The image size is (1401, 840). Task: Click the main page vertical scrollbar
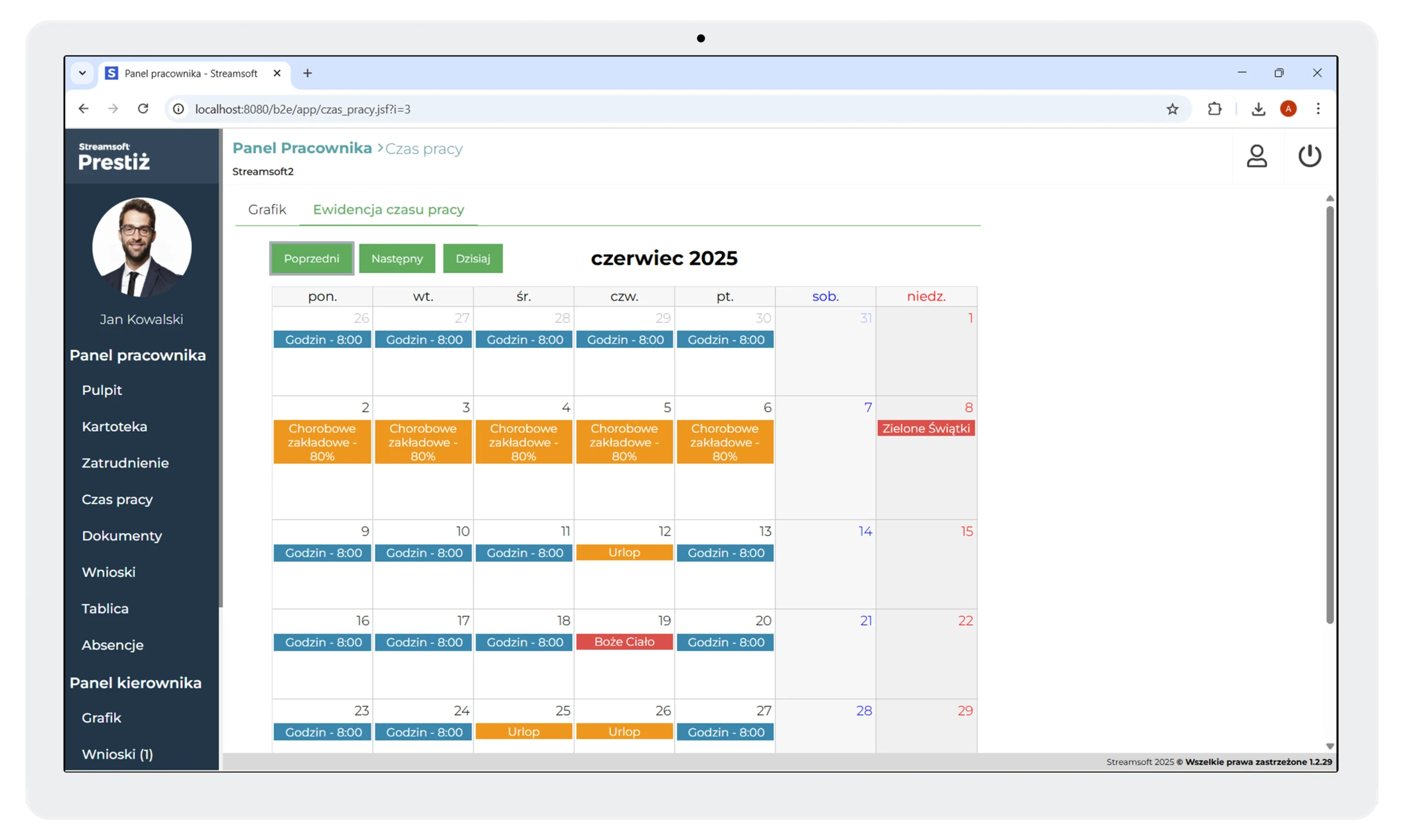1330,414
